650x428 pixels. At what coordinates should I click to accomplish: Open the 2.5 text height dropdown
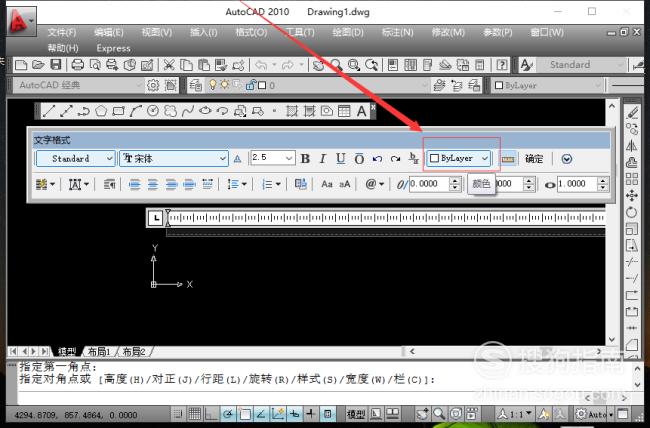[x=272, y=158]
